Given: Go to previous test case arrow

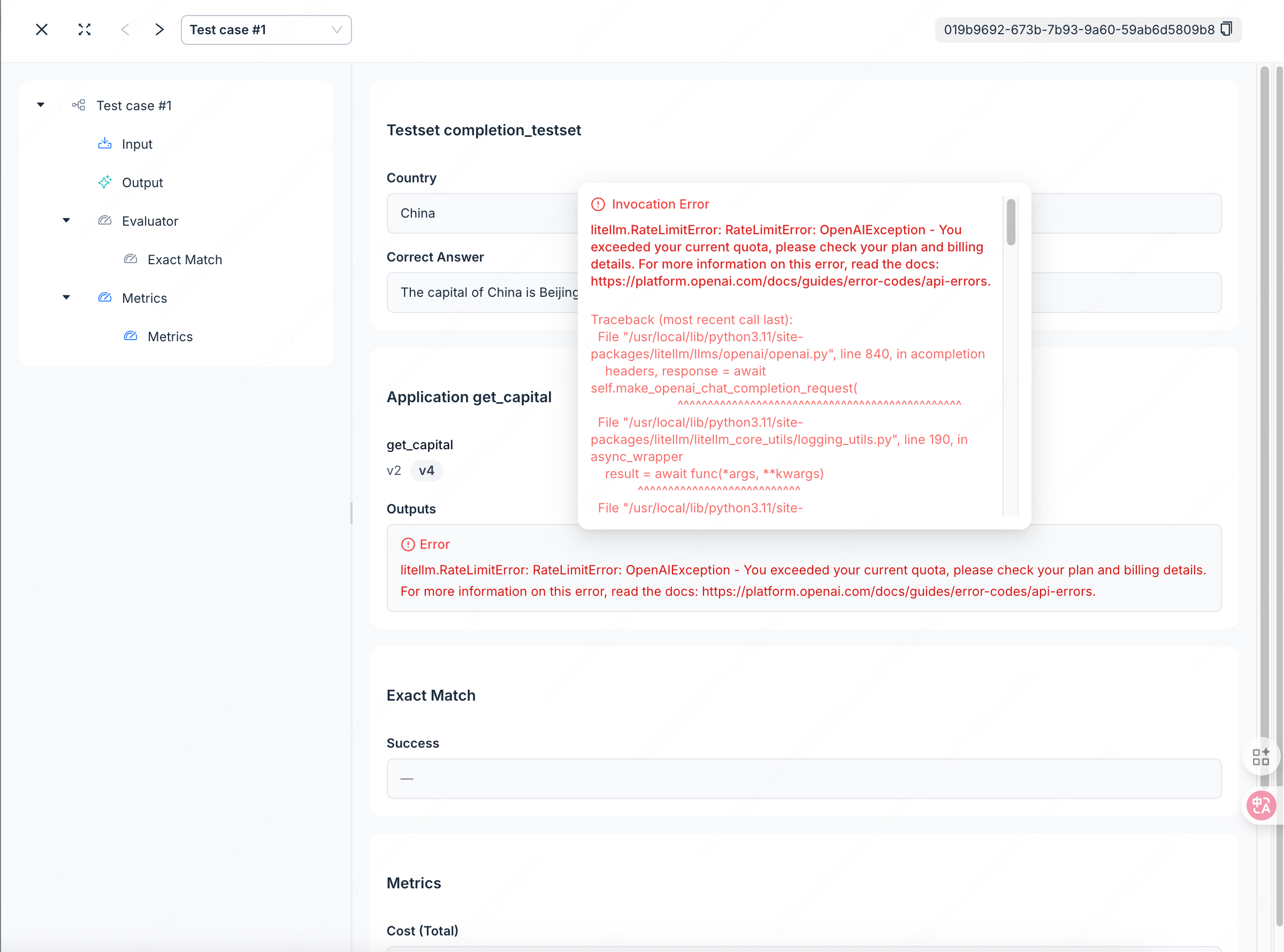Looking at the screenshot, I should [125, 29].
